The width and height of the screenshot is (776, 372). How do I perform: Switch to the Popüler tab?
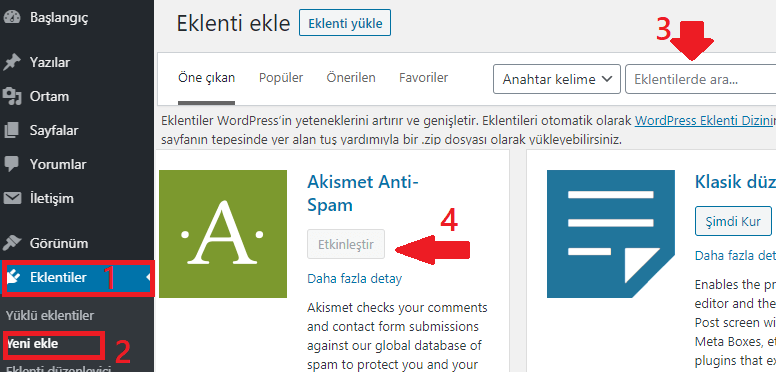(x=281, y=78)
